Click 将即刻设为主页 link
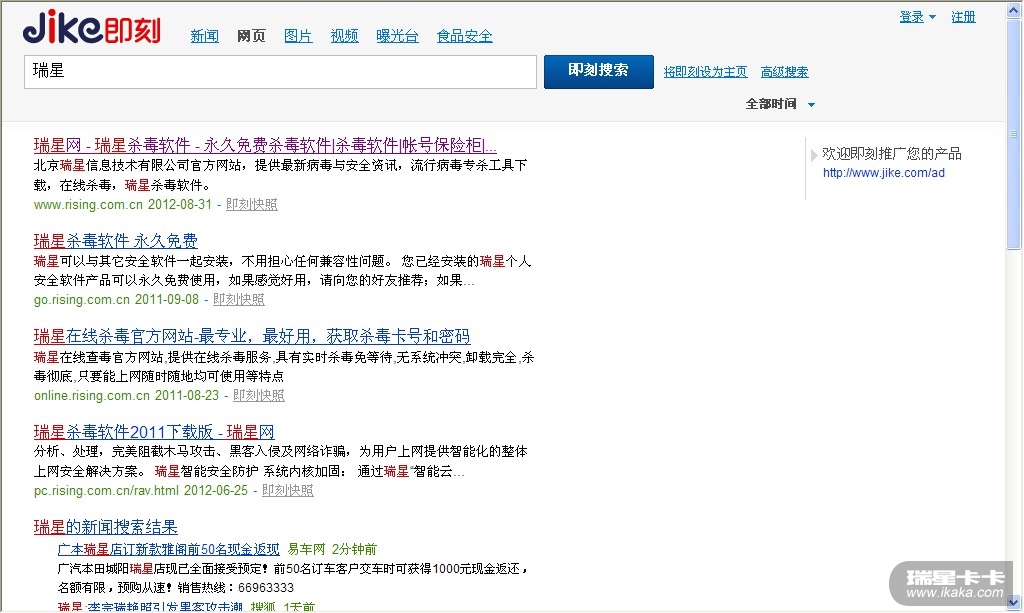The height and width of the screenshot is (613, 1024). 705,72
